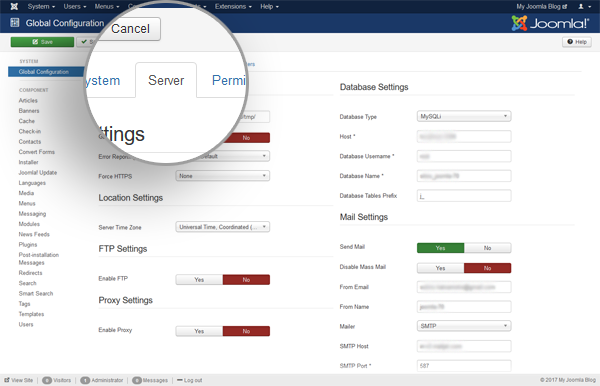
Task: Set Disable Mass Mail to No
Action: coord(488,268)
